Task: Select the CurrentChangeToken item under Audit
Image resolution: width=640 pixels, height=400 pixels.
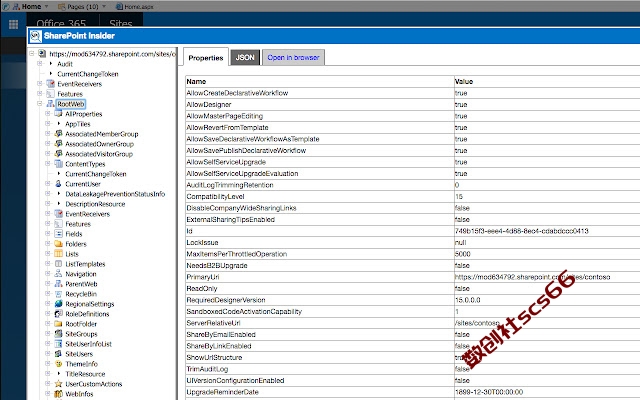Action: [x=88, y=74]
